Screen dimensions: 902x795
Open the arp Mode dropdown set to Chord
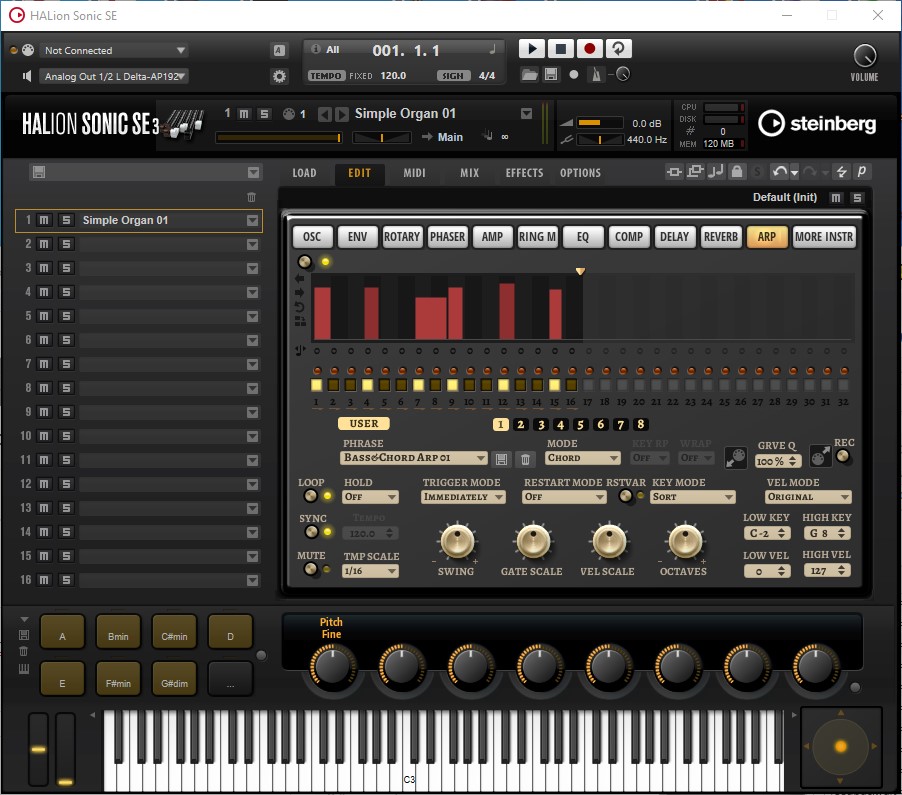click(583, 458)
